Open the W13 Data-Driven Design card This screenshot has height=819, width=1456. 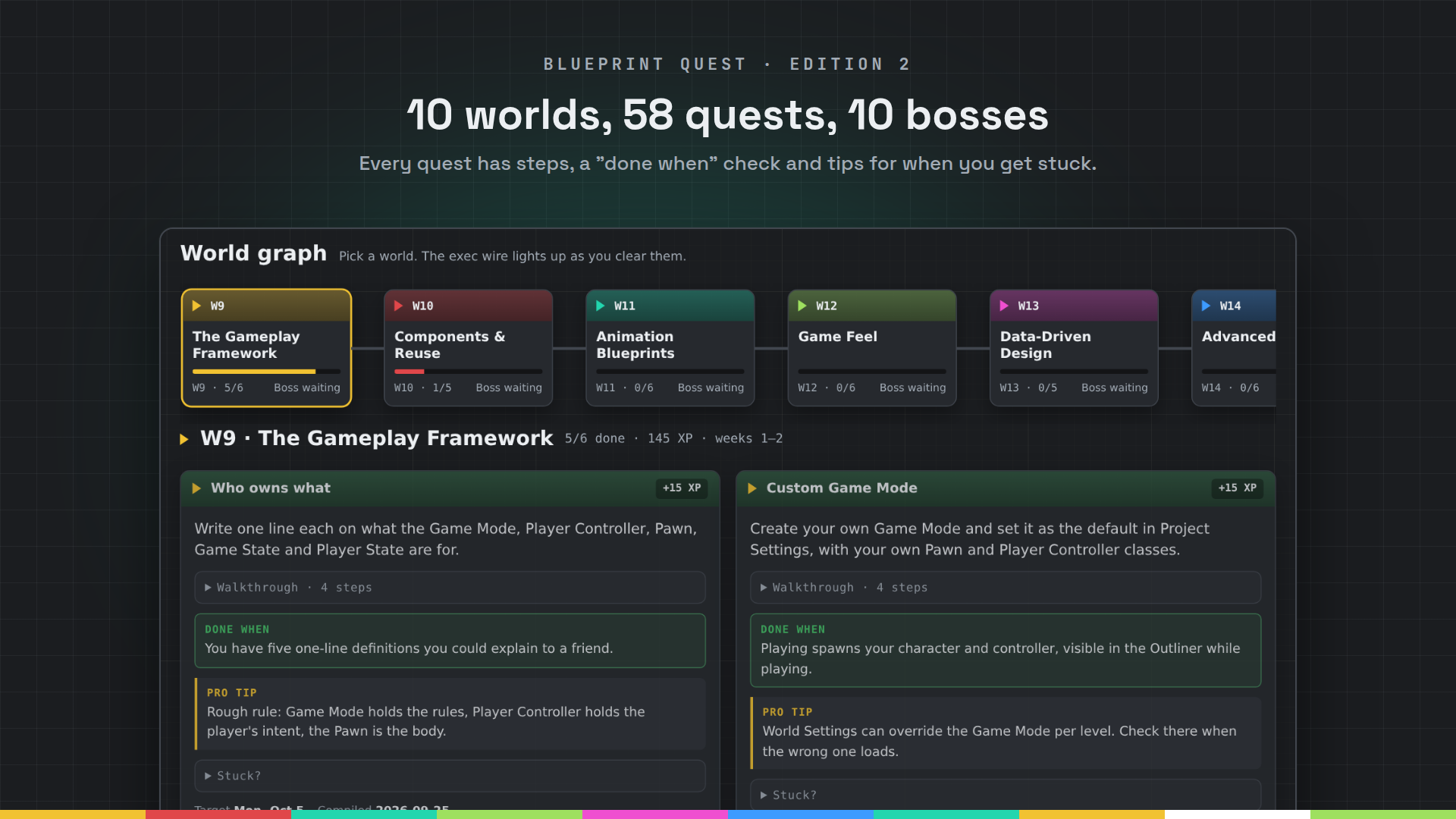1074,348
